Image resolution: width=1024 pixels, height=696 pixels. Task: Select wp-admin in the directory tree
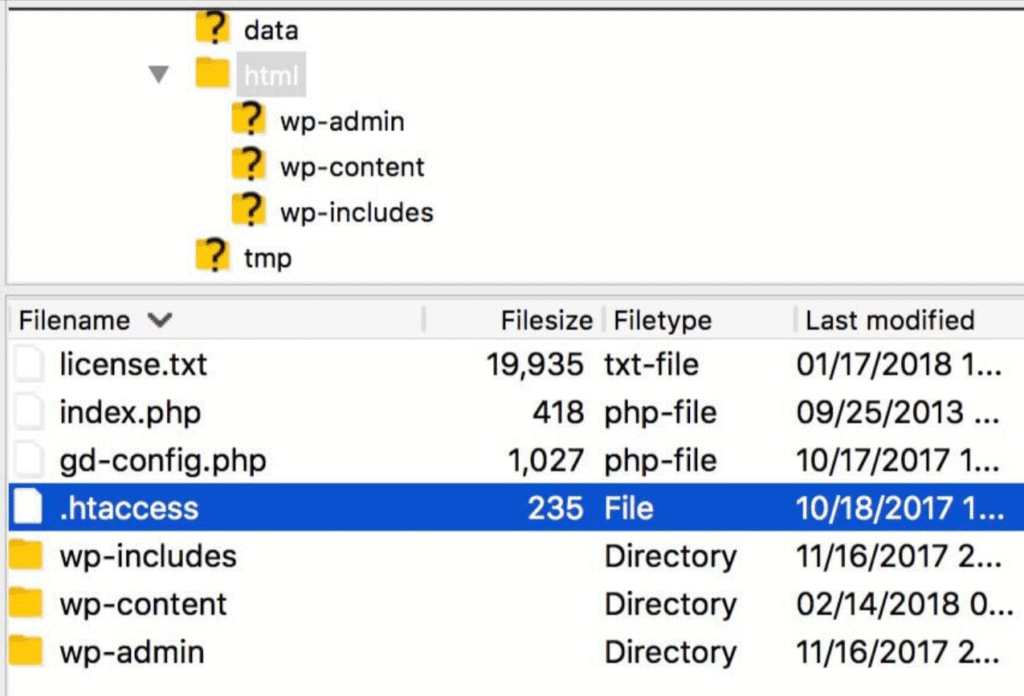342,122
